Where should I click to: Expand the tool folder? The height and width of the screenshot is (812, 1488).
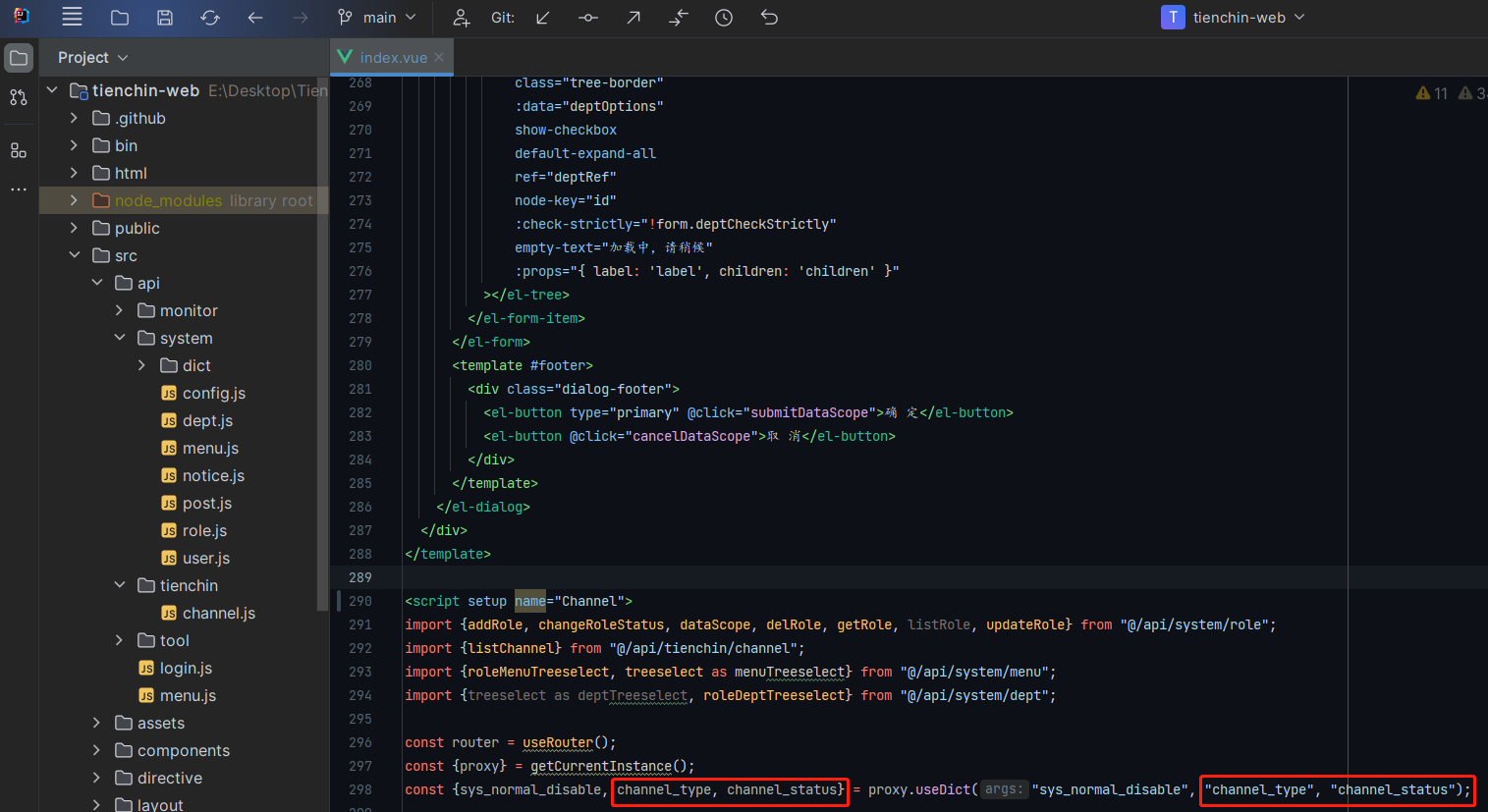tap(119, 640)
